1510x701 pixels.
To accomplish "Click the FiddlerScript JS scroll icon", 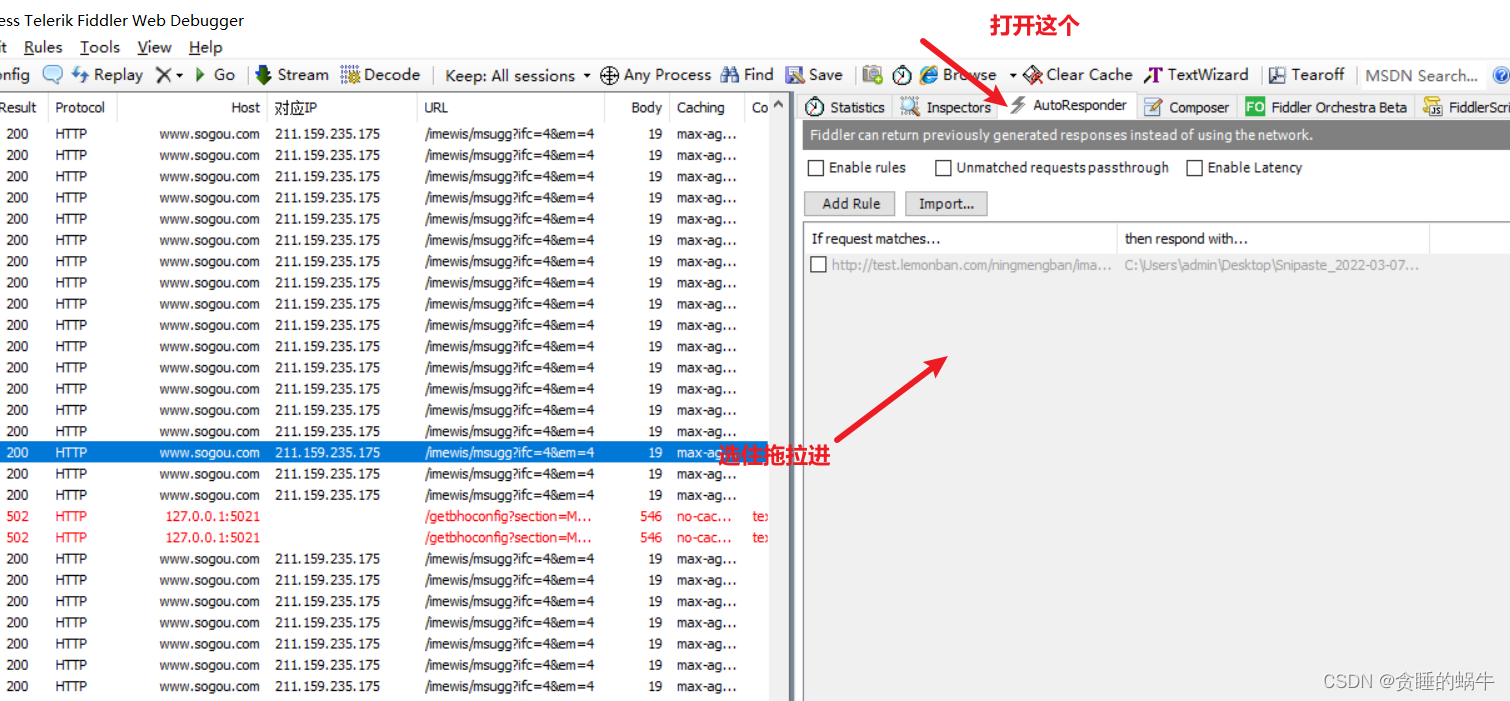I will (1433, 107).
